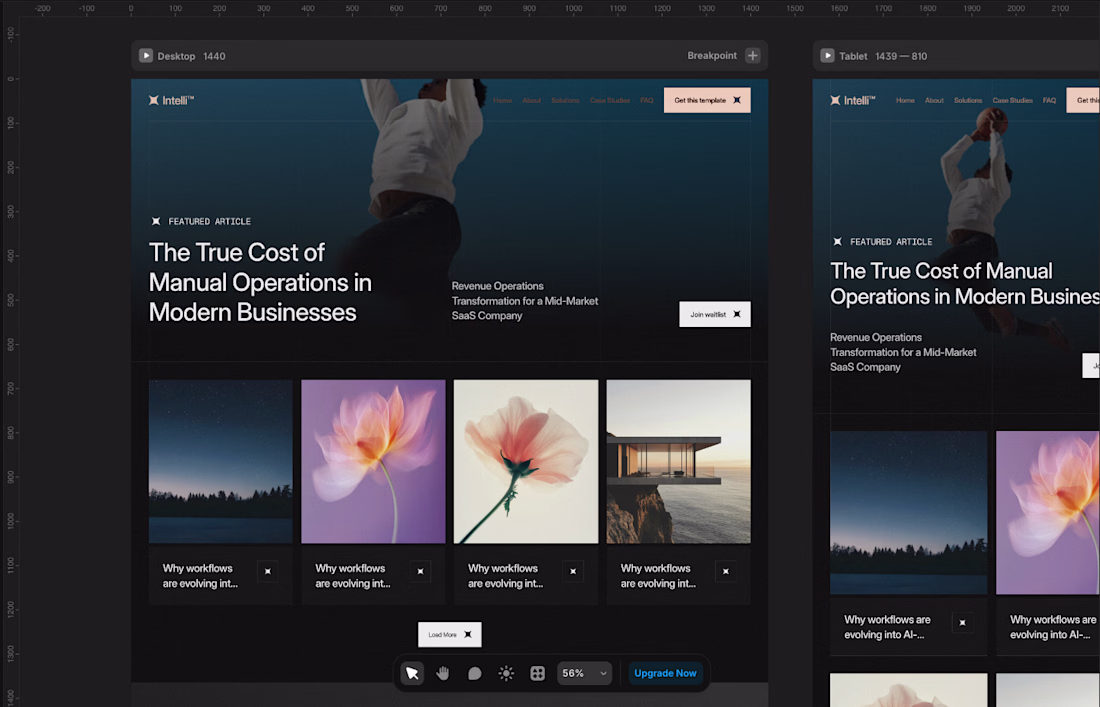The image size is (1100, 707).
Task: Select the cliff house thumbnail
Action: coord(678,462)
